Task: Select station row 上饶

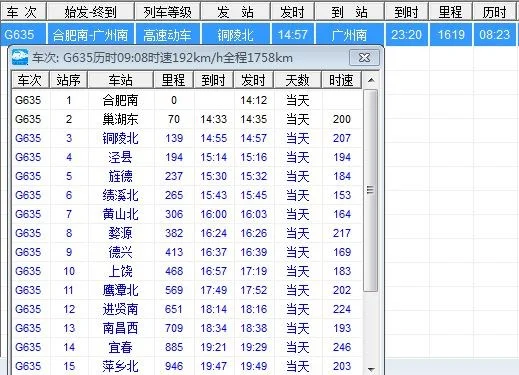Action: (187, 271)
